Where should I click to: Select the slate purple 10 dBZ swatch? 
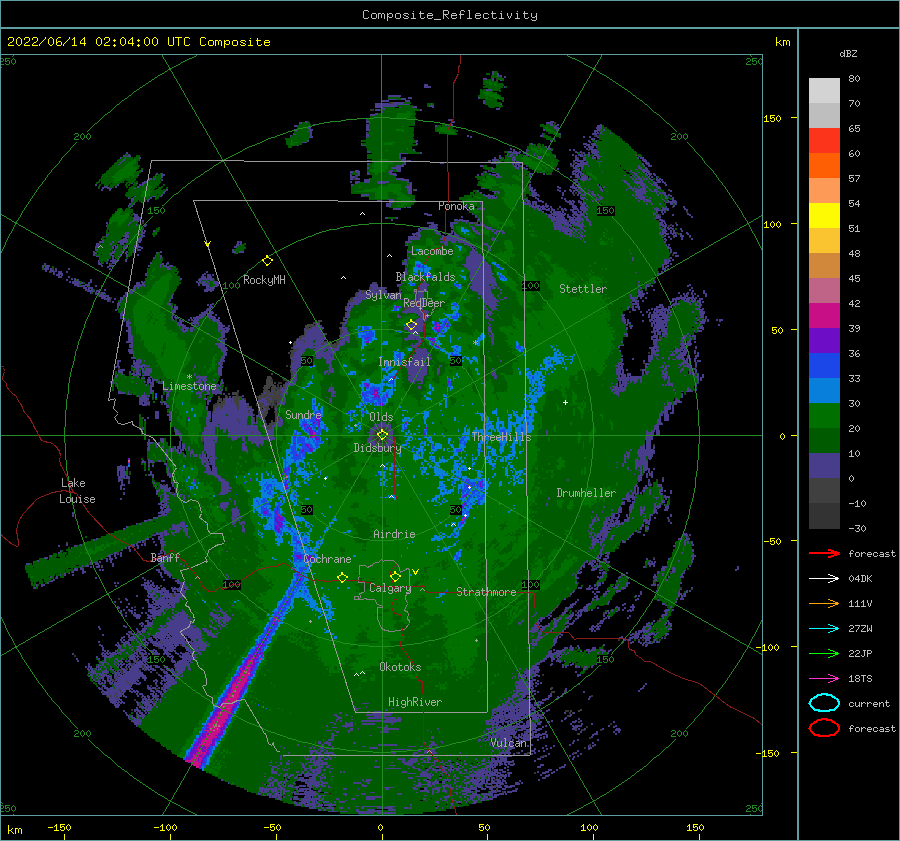click(824, 466)
